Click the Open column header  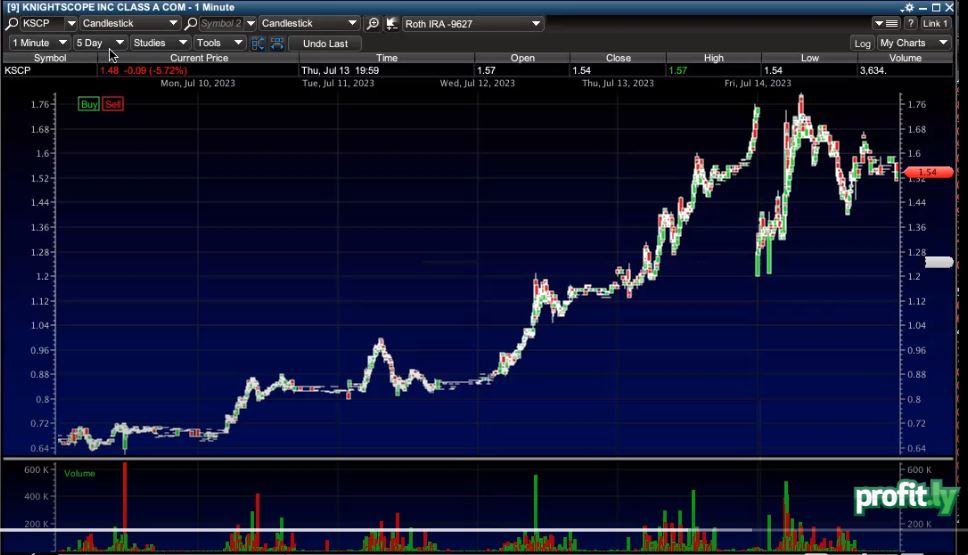click(522, 57)
